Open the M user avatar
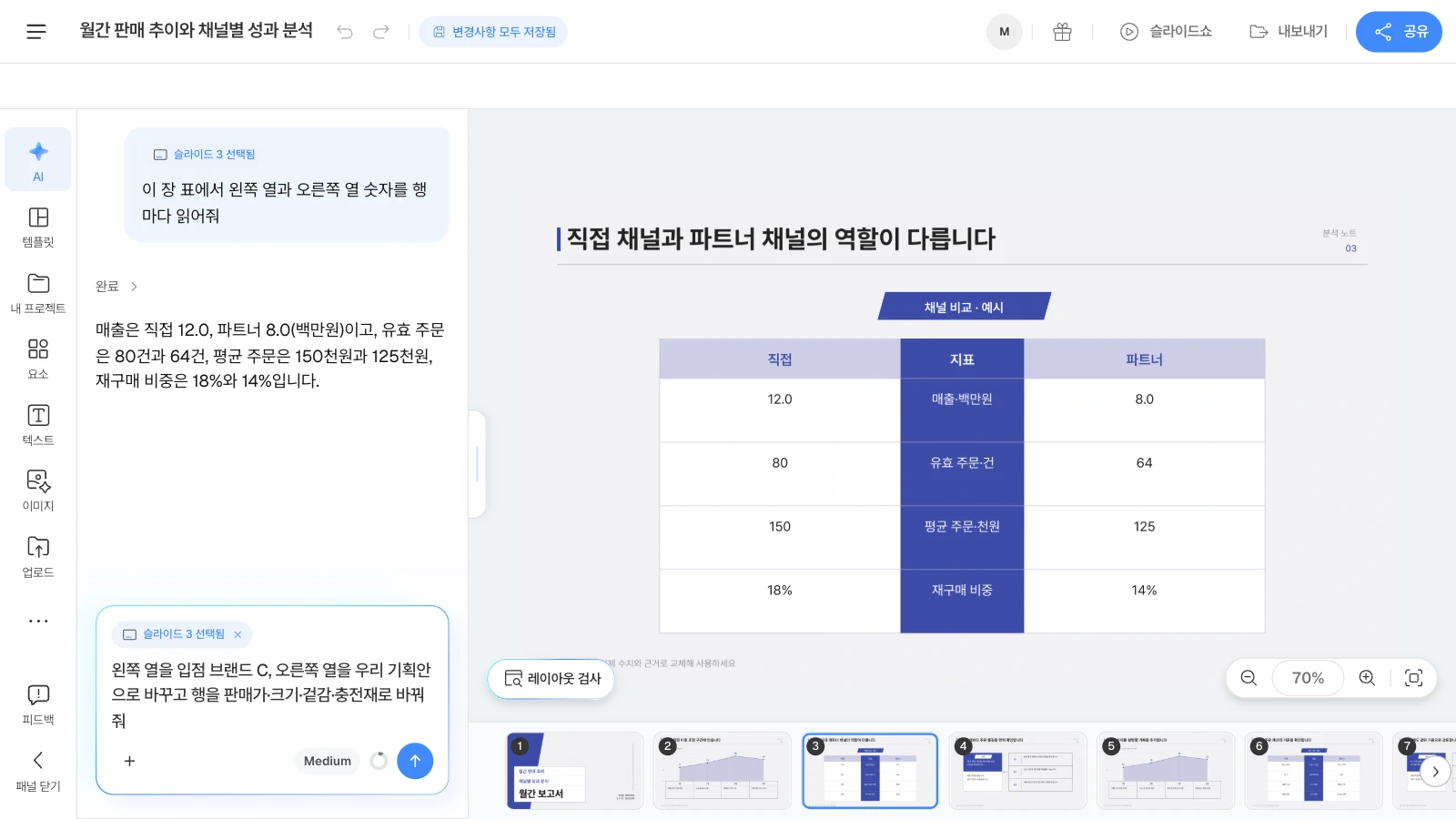 click(1005, 32)
